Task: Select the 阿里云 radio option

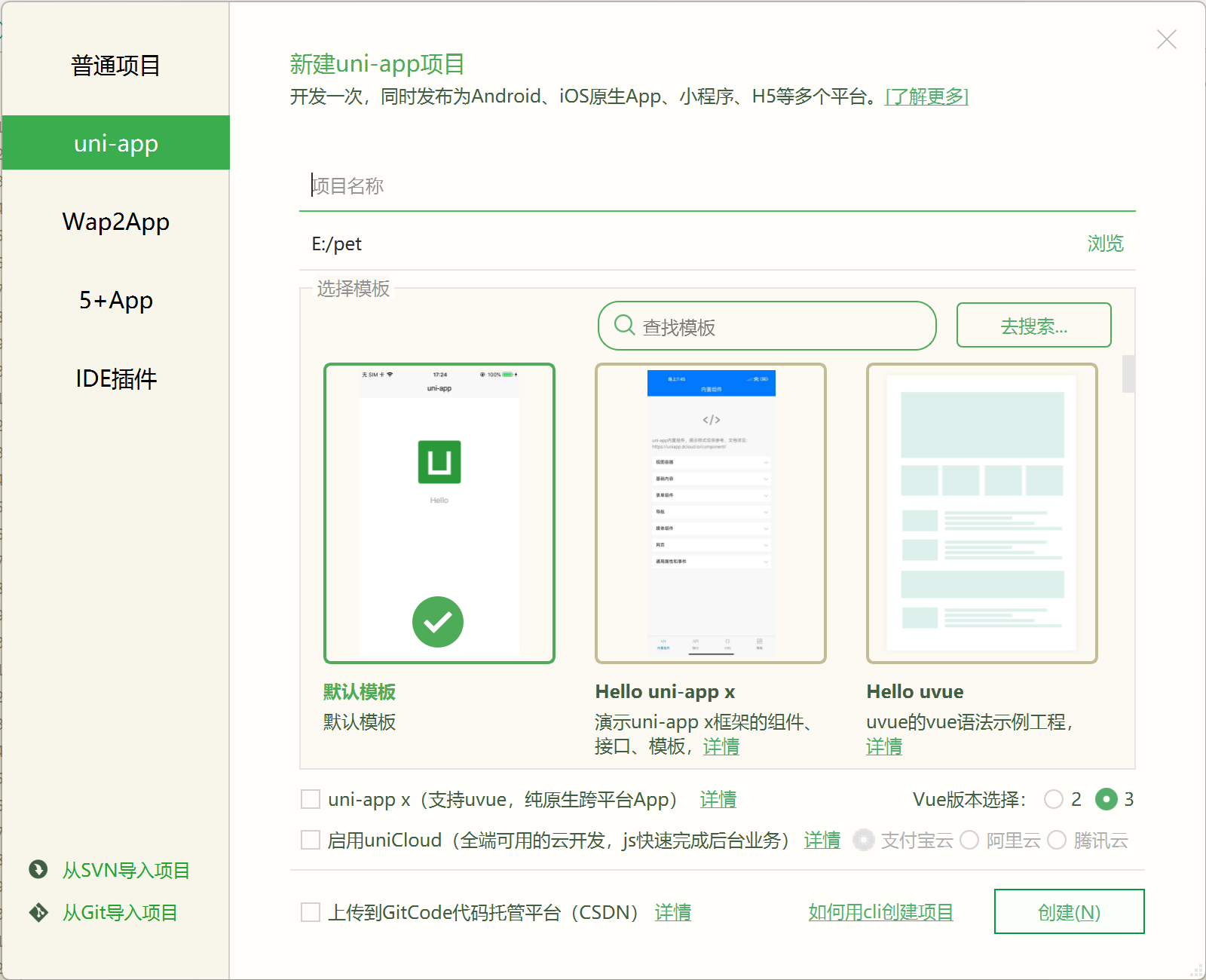Action: tap(969, 840)
